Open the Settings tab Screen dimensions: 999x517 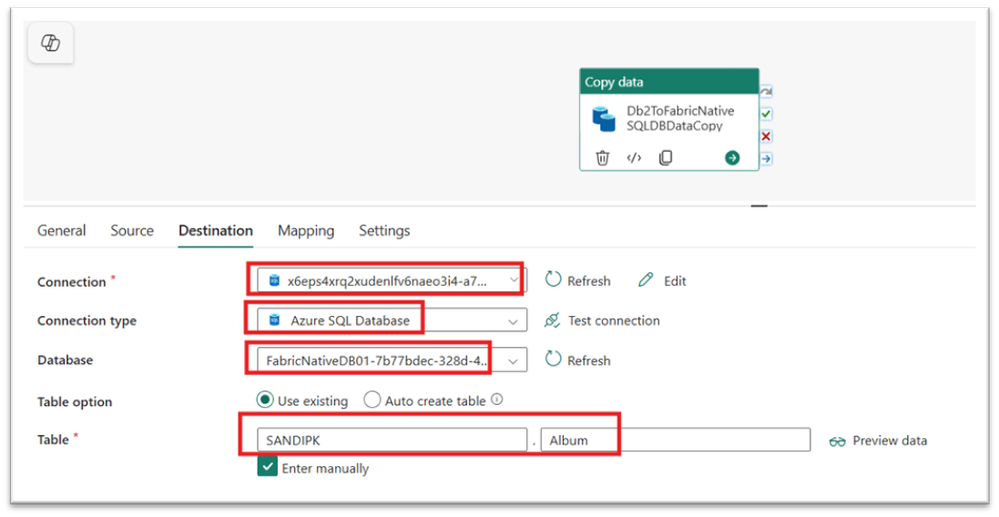[384, 231]
